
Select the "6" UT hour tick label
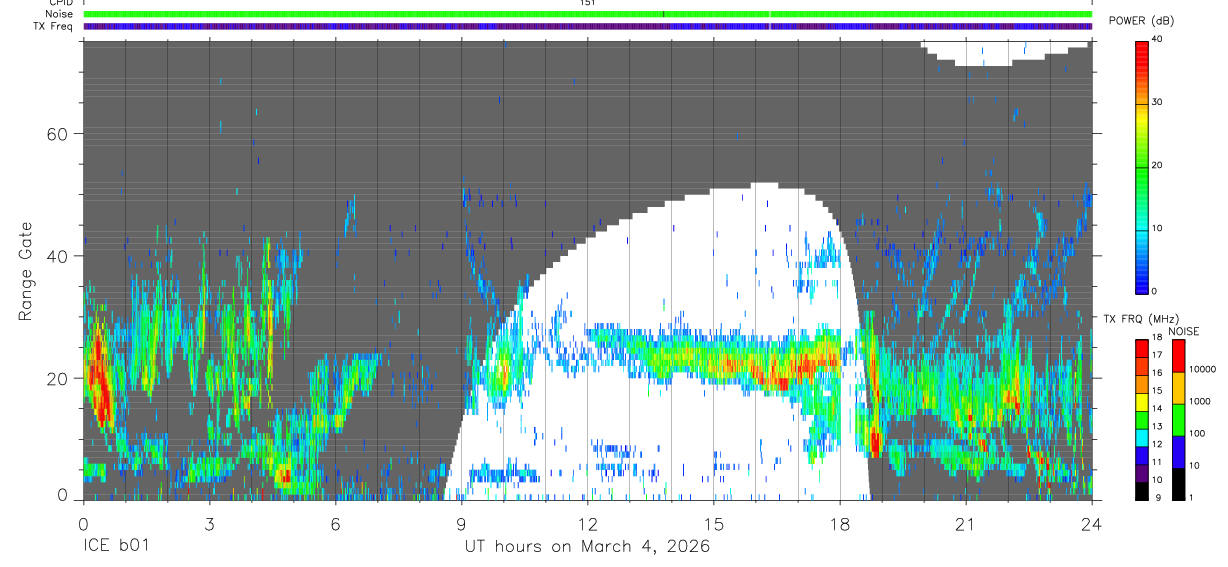[x=336, y=524]
